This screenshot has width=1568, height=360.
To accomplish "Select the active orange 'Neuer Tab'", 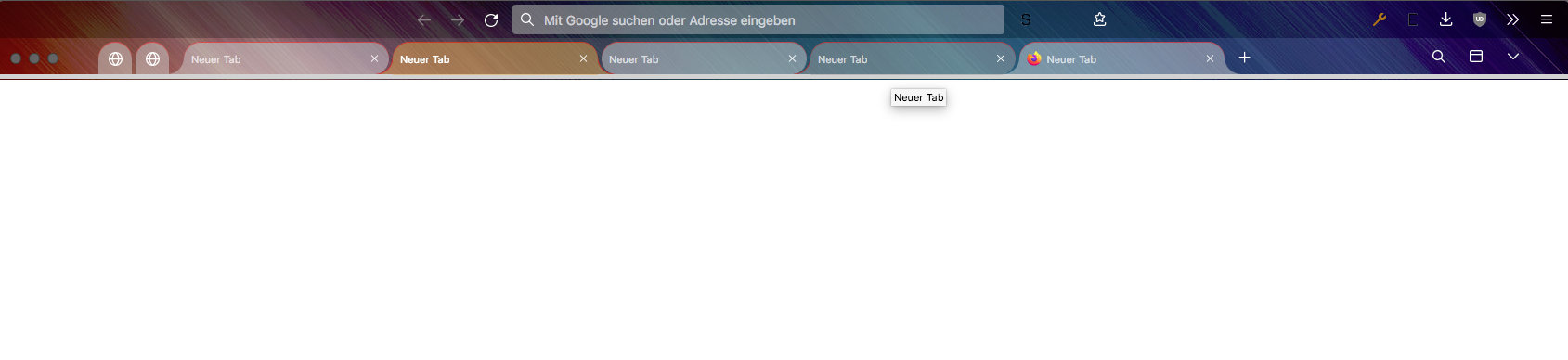I will pos(494,58).
